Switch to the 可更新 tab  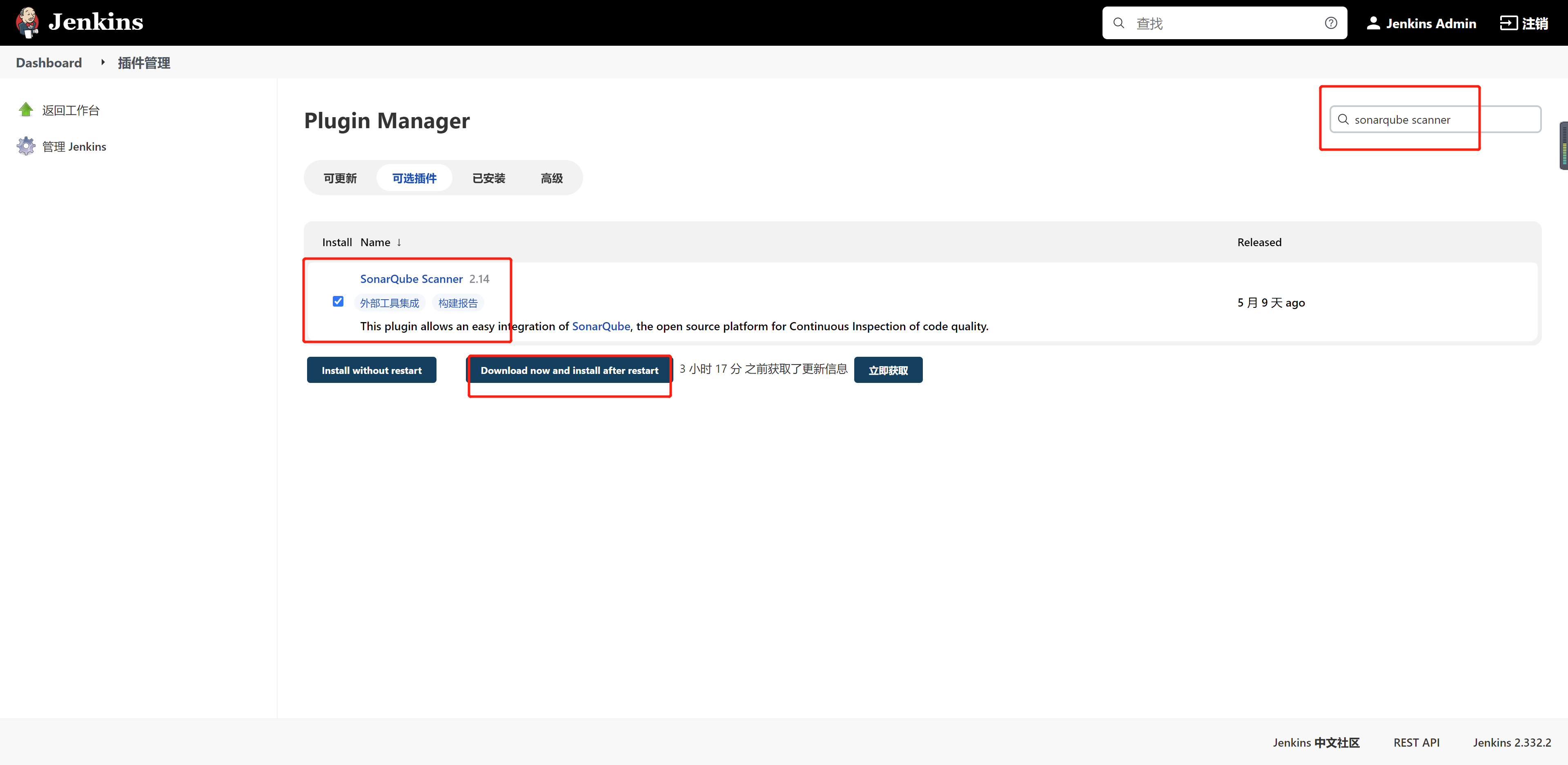[x=340, y=178]
